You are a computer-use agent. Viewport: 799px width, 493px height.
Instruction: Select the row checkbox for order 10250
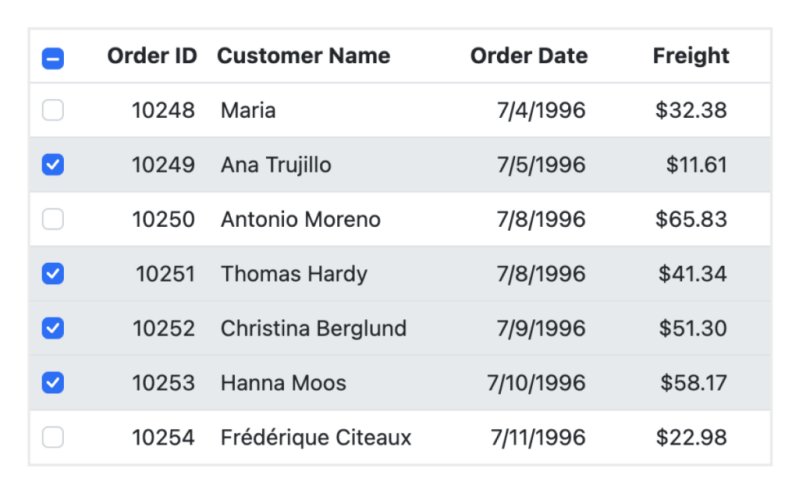click(53, 219)
